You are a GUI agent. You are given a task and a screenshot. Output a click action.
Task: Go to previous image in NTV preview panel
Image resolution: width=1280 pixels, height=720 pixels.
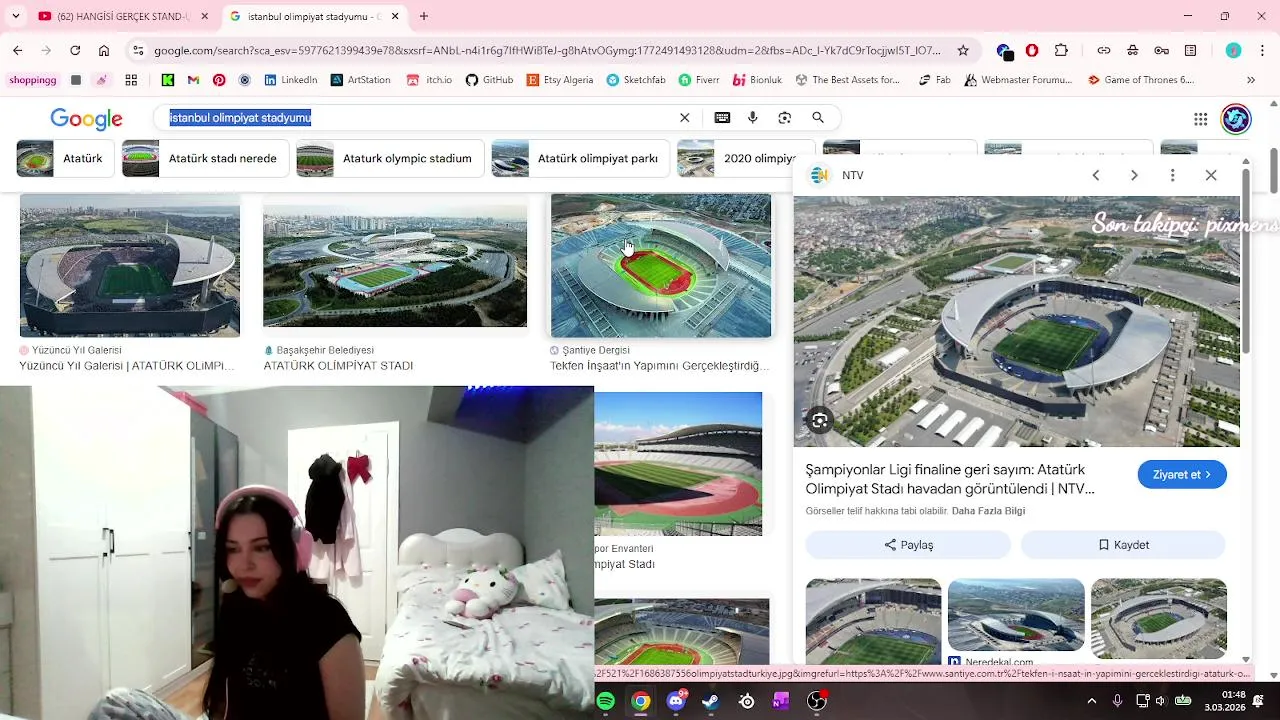pos(1096,175)
